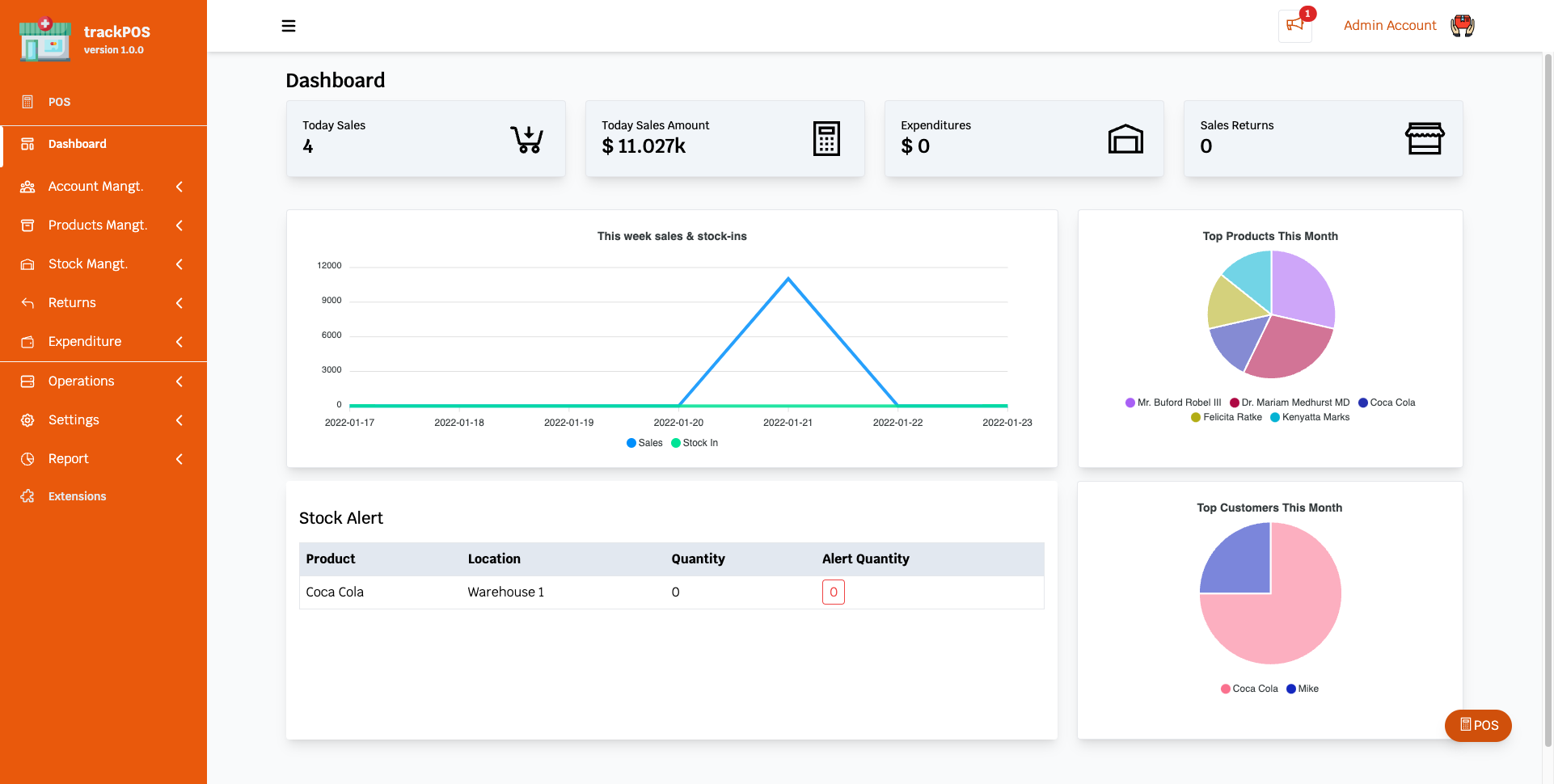Click the Alert Quantity value for Coca Cola
Screen dimensions: 1554x784
tap(833, 592)
